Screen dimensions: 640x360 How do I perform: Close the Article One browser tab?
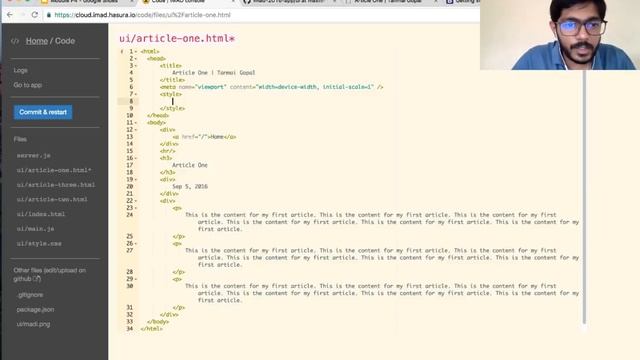pos(436,2)
